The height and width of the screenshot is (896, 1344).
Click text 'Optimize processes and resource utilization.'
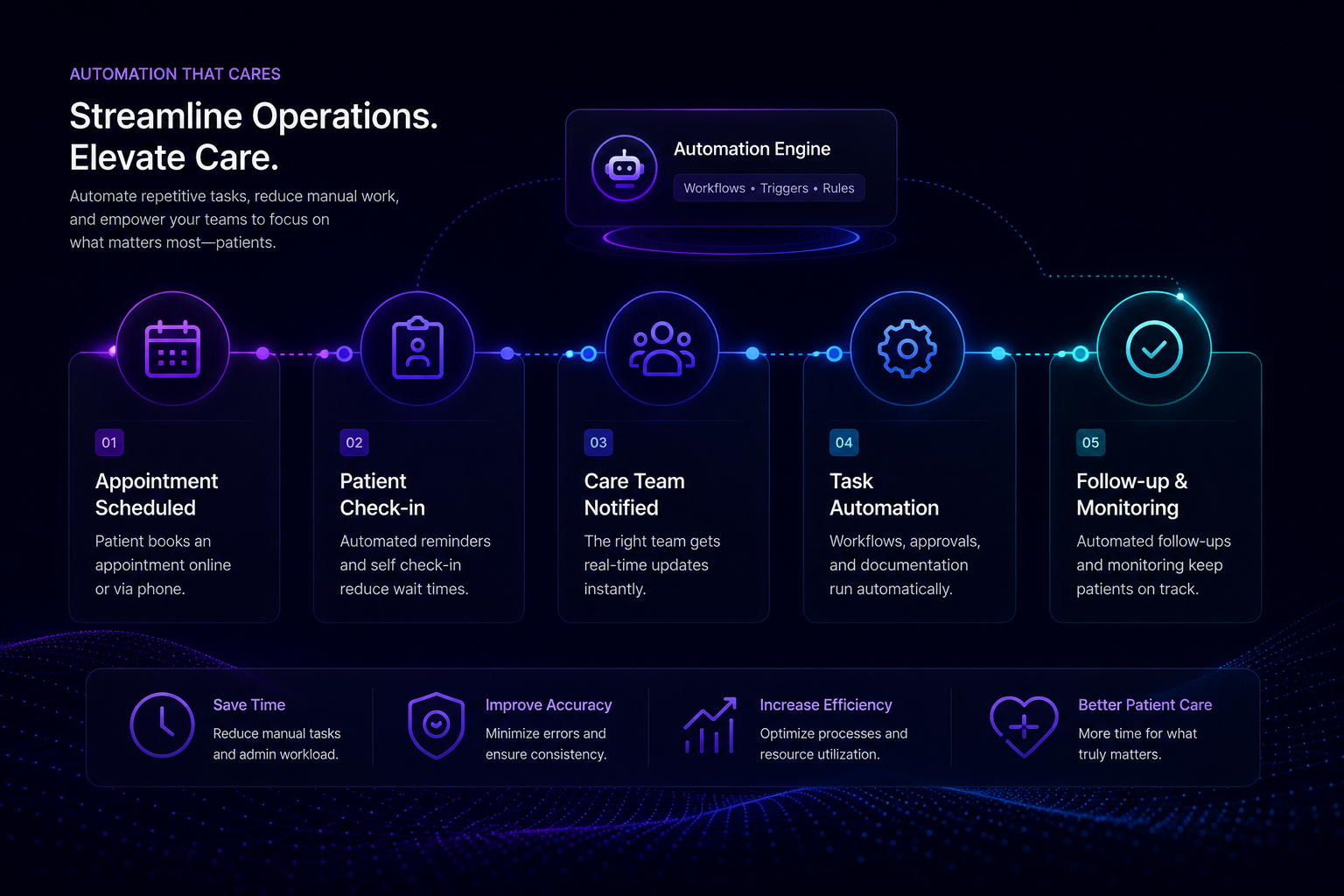(x=834, y=744)
